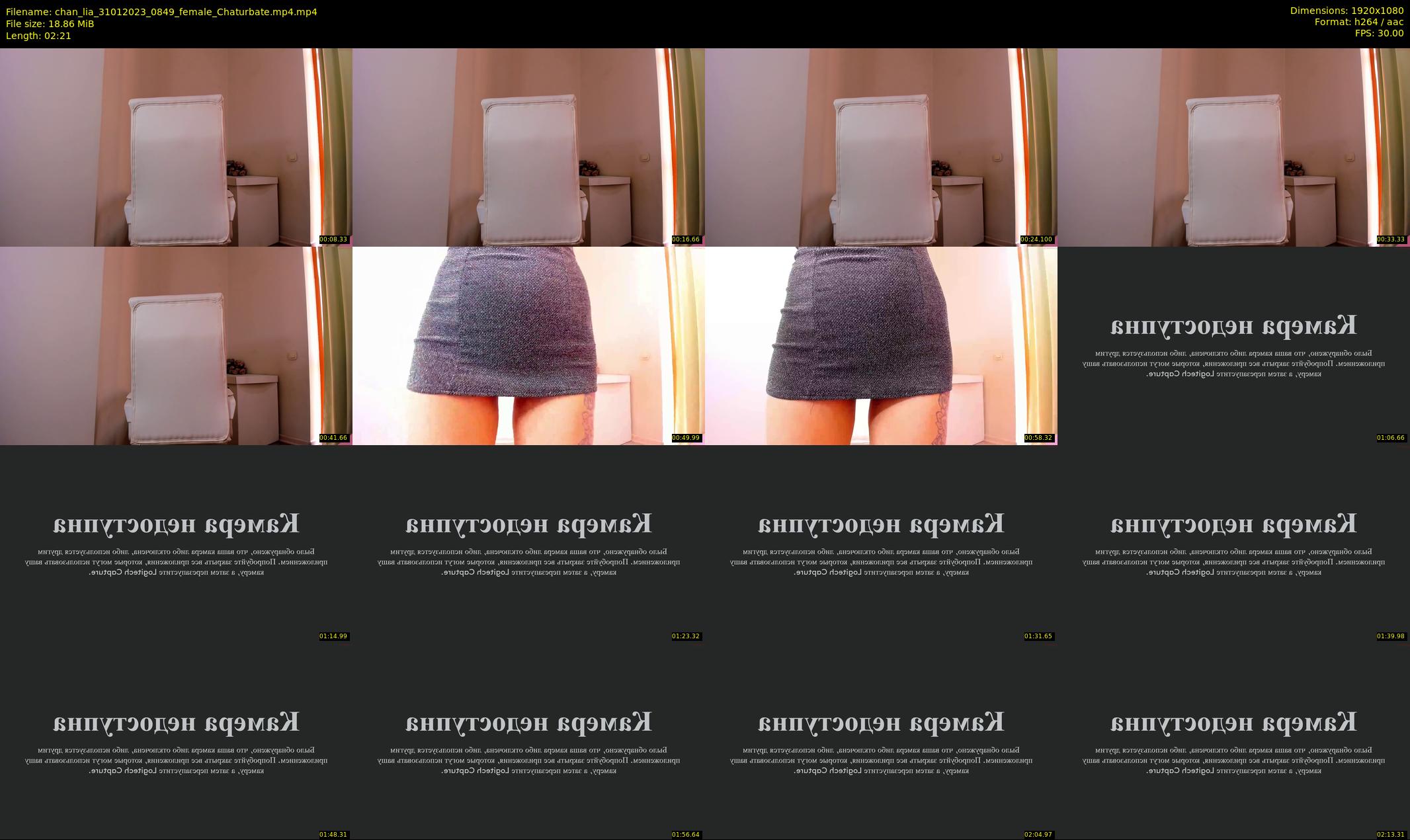1410x840 pixels.
Task: Click the 'FPS: 30.00' text
Action: 1379,33
